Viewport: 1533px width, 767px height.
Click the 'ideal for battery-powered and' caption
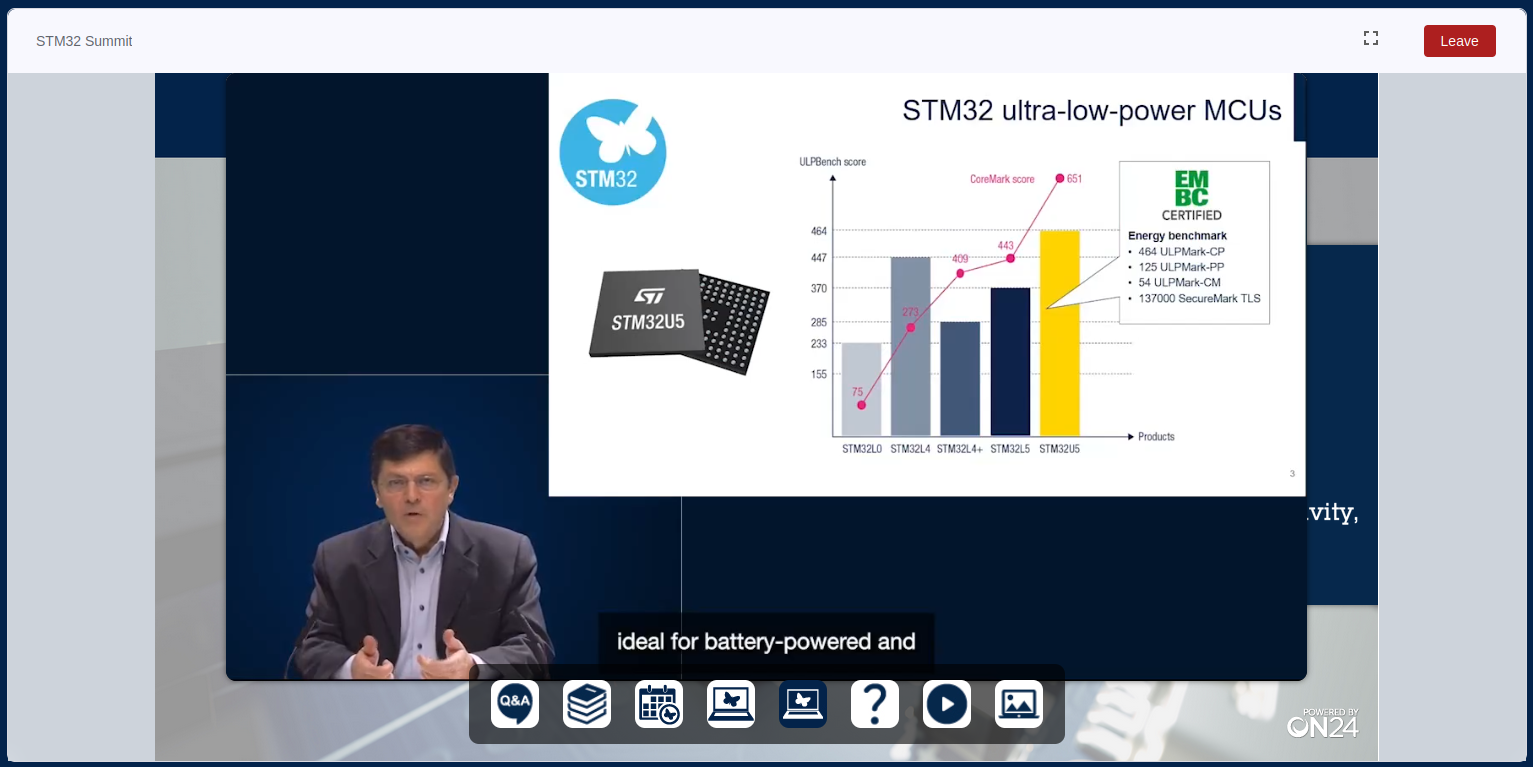coord(766,641)
